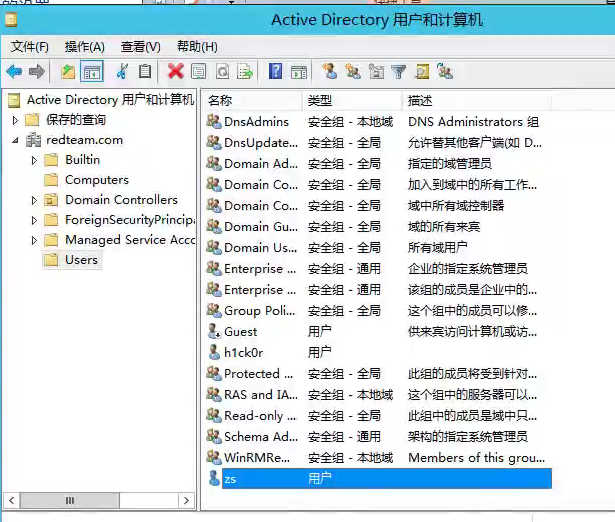Select the Guest user in list
The height and width of the screenshot is (522, 615).
pyautogui.click(x=240, y=331)
